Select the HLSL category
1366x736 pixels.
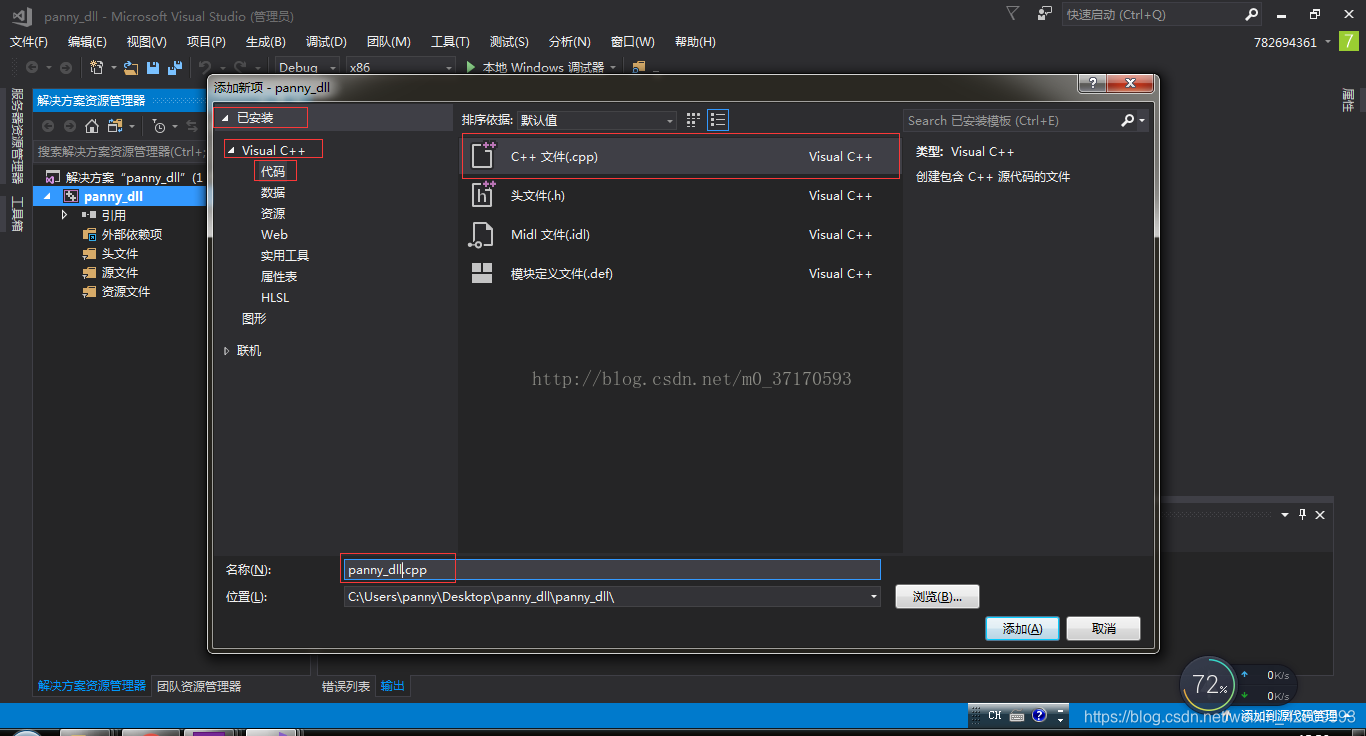pyautogui.click(x=275, y=298)
